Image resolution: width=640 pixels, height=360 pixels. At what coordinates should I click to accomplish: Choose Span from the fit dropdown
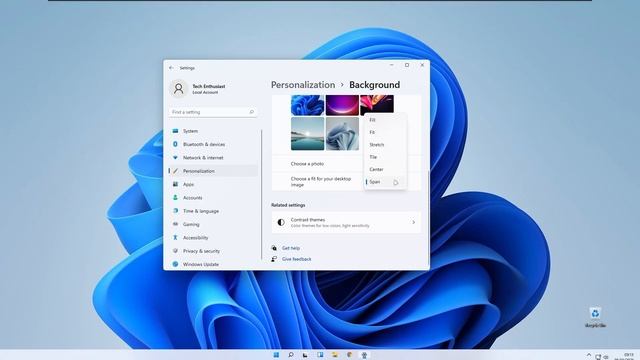coord(385,182)
